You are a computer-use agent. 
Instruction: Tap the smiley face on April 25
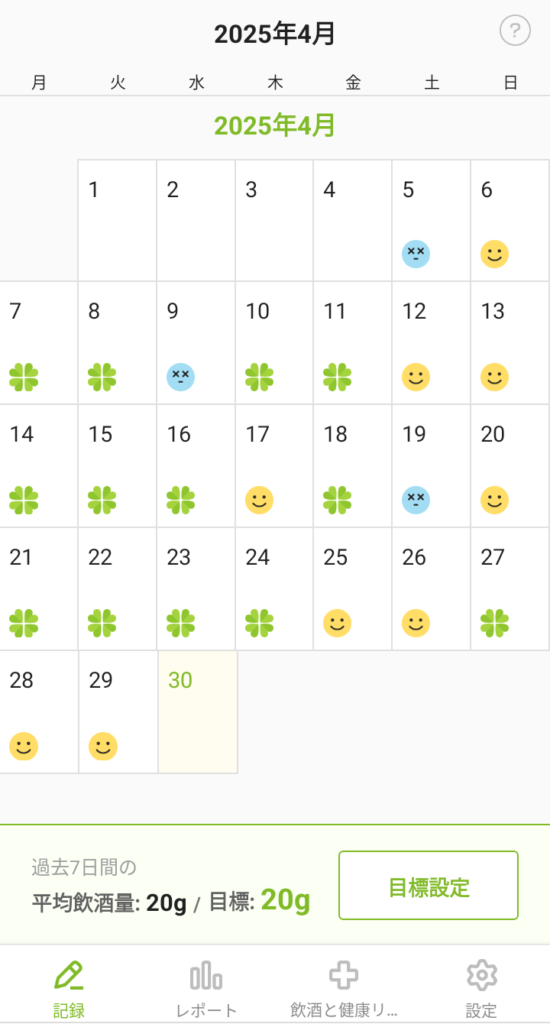coord(338,623)
